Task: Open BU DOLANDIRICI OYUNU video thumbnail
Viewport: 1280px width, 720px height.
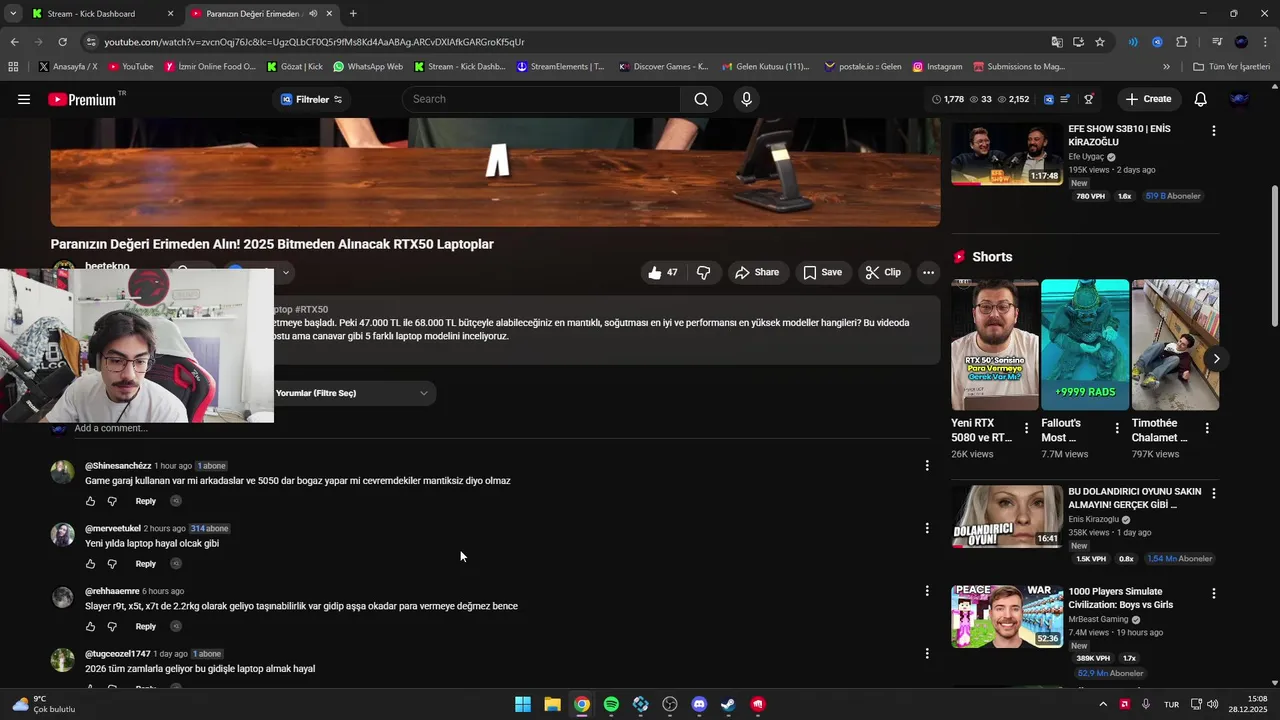Action: [x=1006, y=517]
